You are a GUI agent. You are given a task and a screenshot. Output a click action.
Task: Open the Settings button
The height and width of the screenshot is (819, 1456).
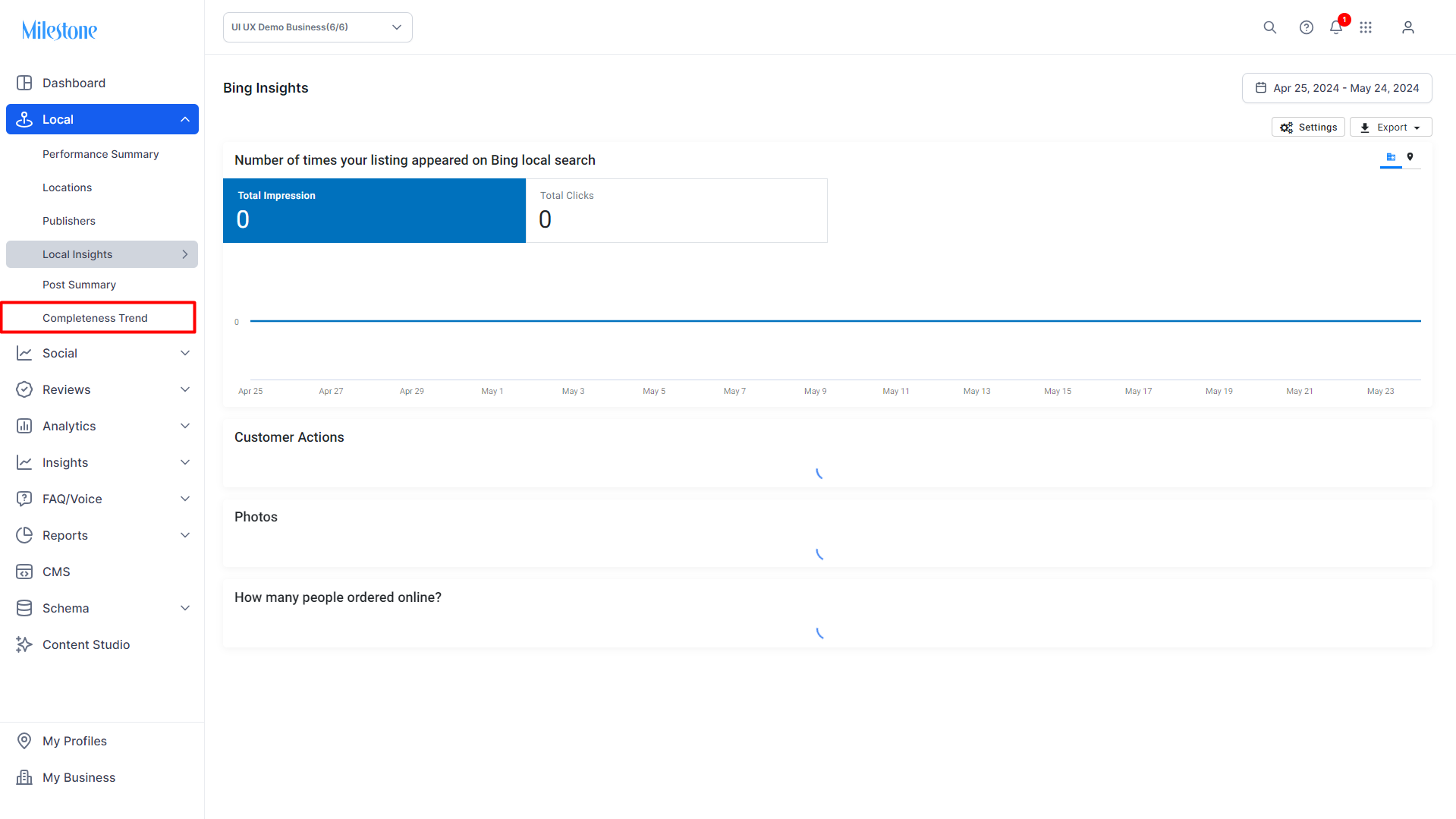[1308, 128]
